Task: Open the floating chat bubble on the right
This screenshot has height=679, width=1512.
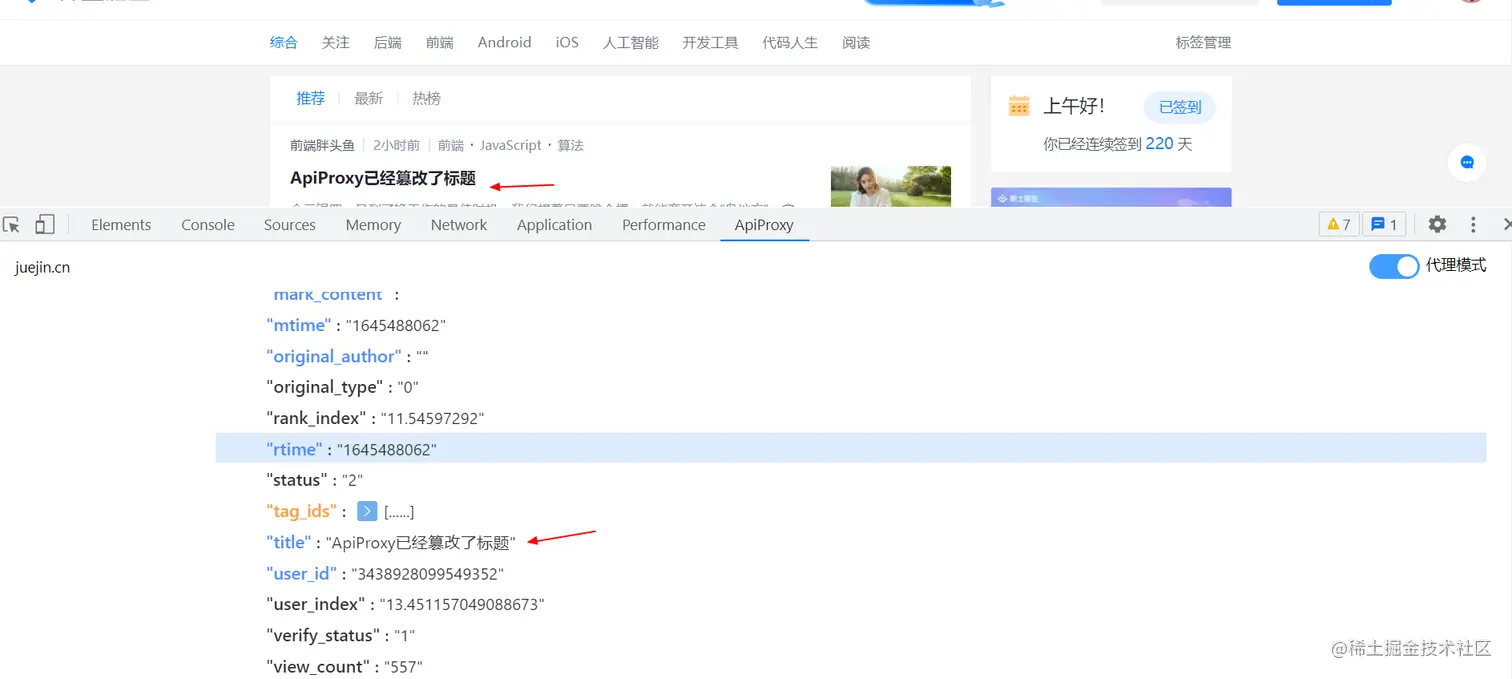Action: click(1466, 162)
